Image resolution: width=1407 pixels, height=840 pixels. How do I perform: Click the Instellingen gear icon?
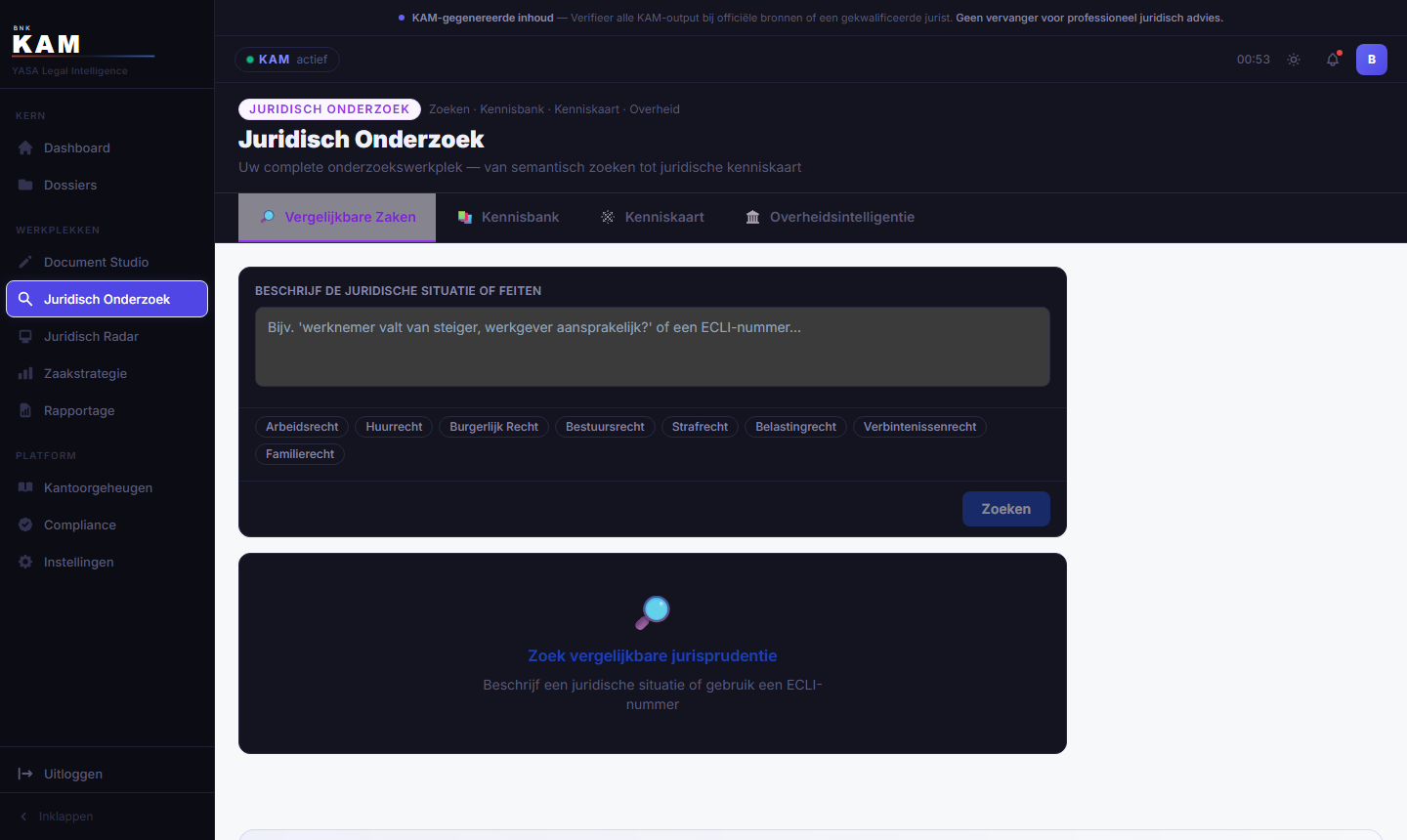[25, 562]
